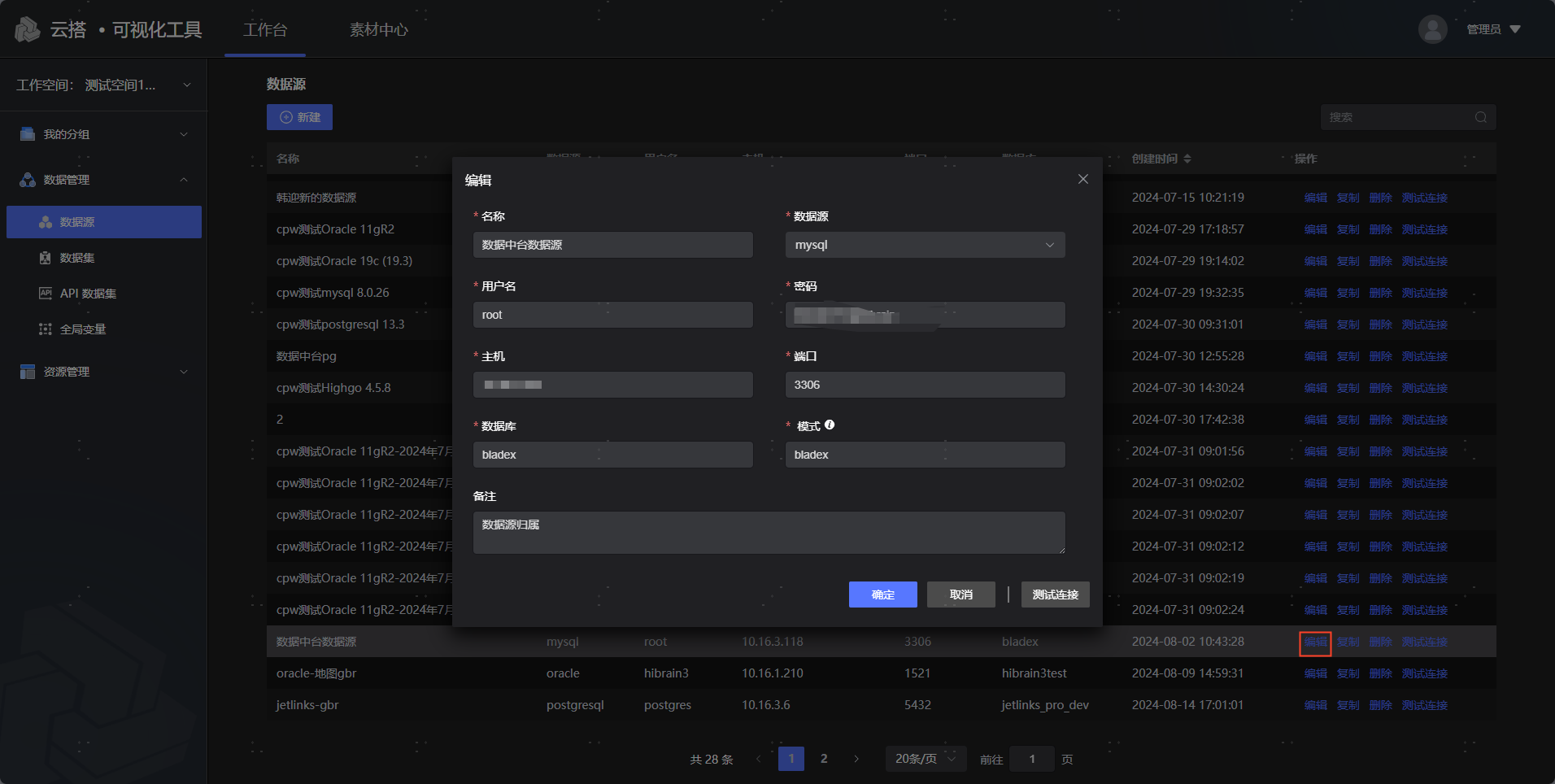Click the 测试连接 button in dialog

(x=1055, y=595)
